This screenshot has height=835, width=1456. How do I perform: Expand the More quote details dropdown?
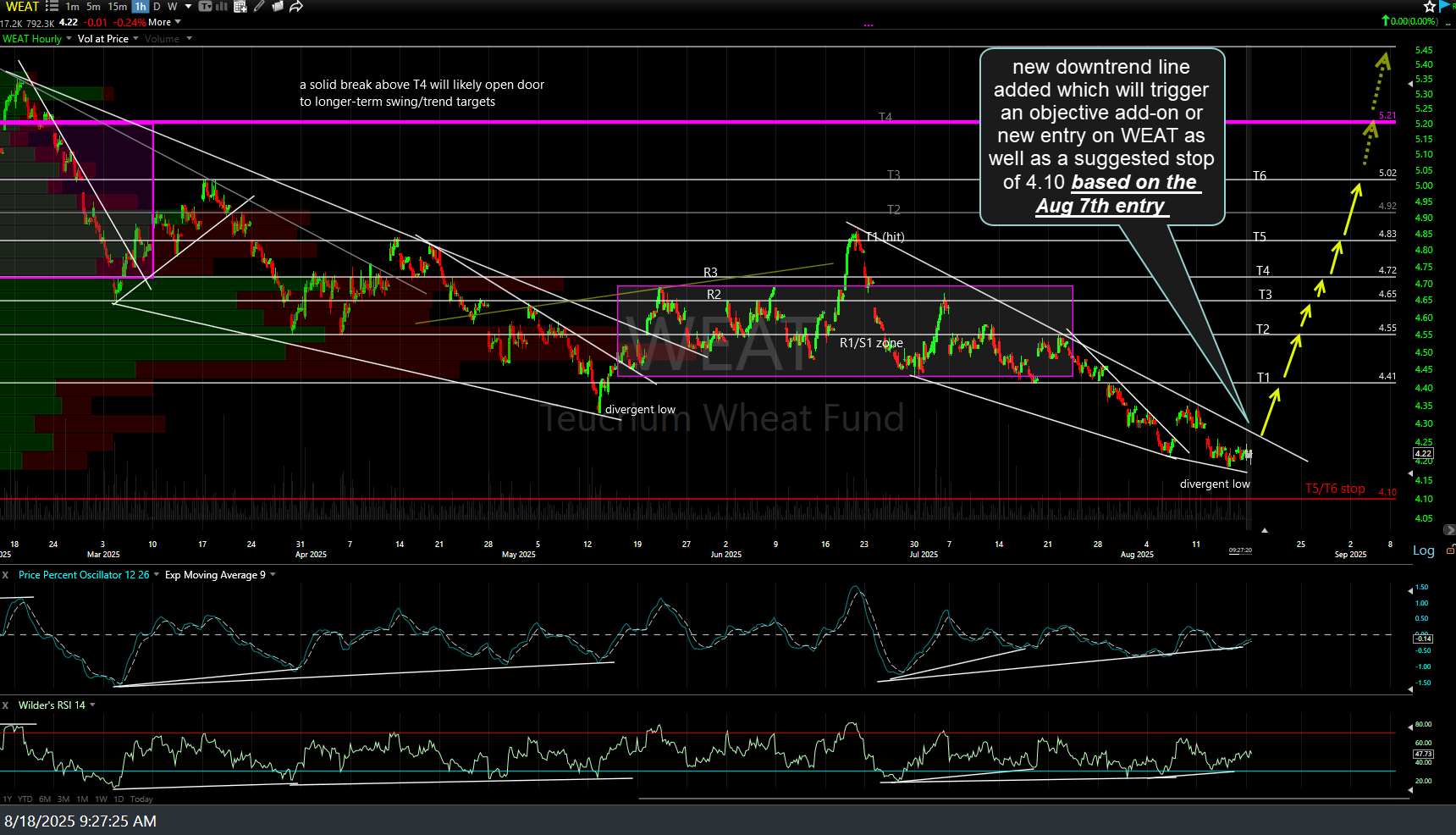click(x=164, y=22)
